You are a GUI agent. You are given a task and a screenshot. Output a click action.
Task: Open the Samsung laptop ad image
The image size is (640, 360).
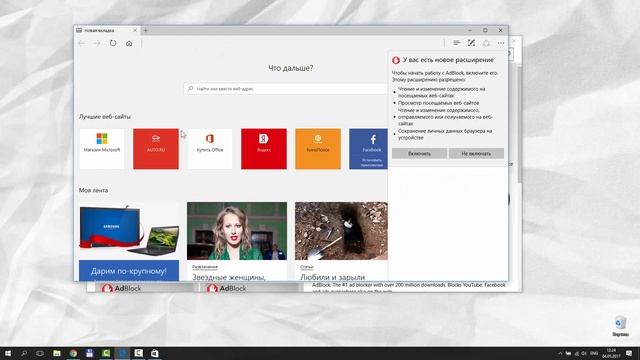coord(129,231)
